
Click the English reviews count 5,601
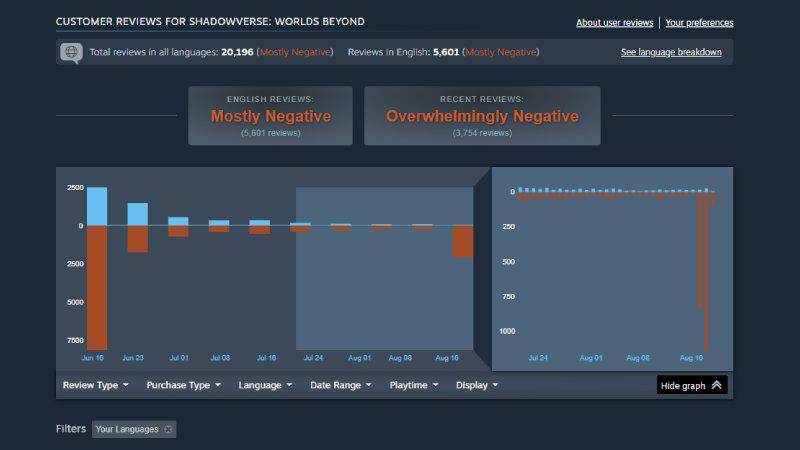[446, 52]
